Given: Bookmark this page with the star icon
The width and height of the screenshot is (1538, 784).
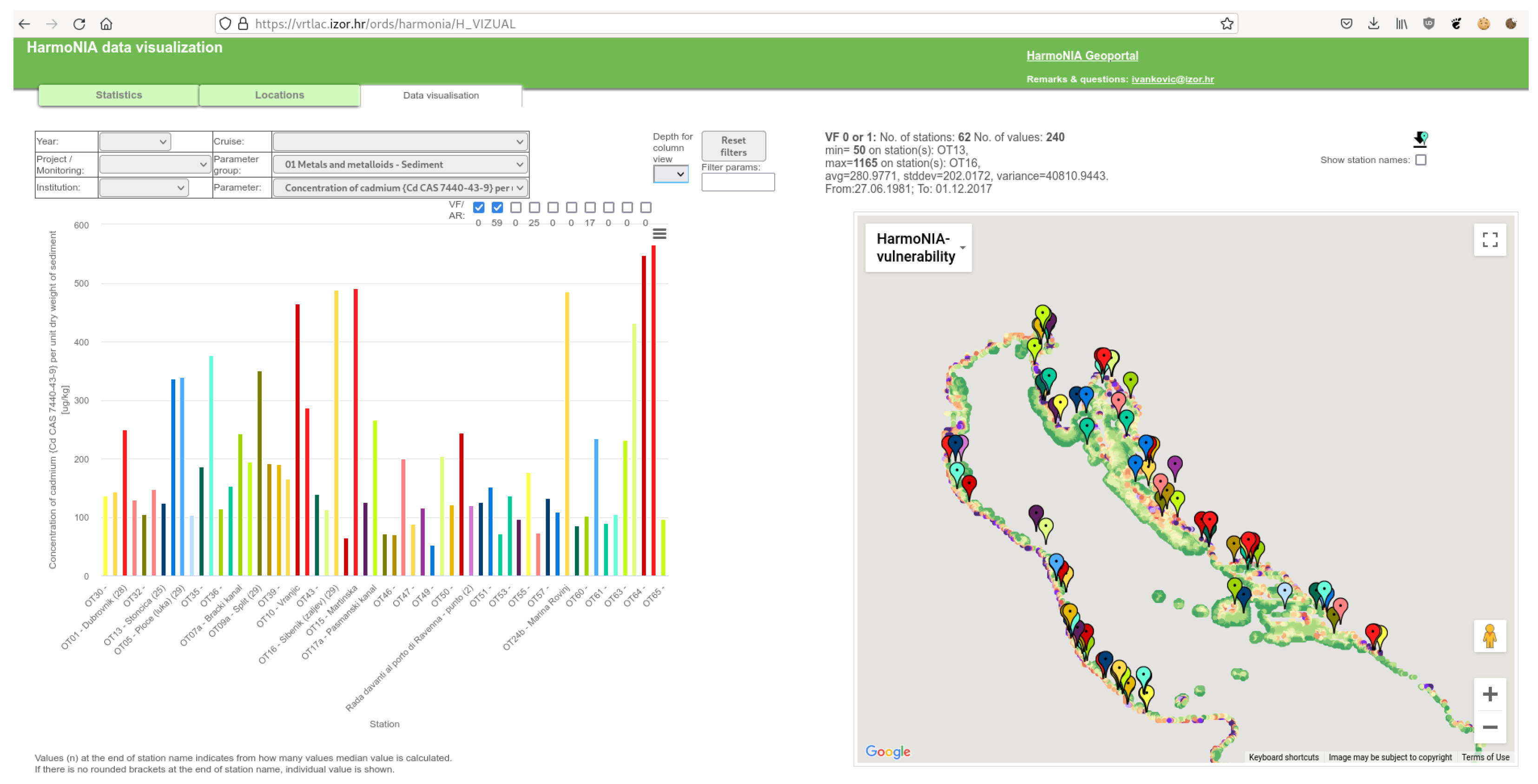Looking at the screenshot, I should [1226, 24].
